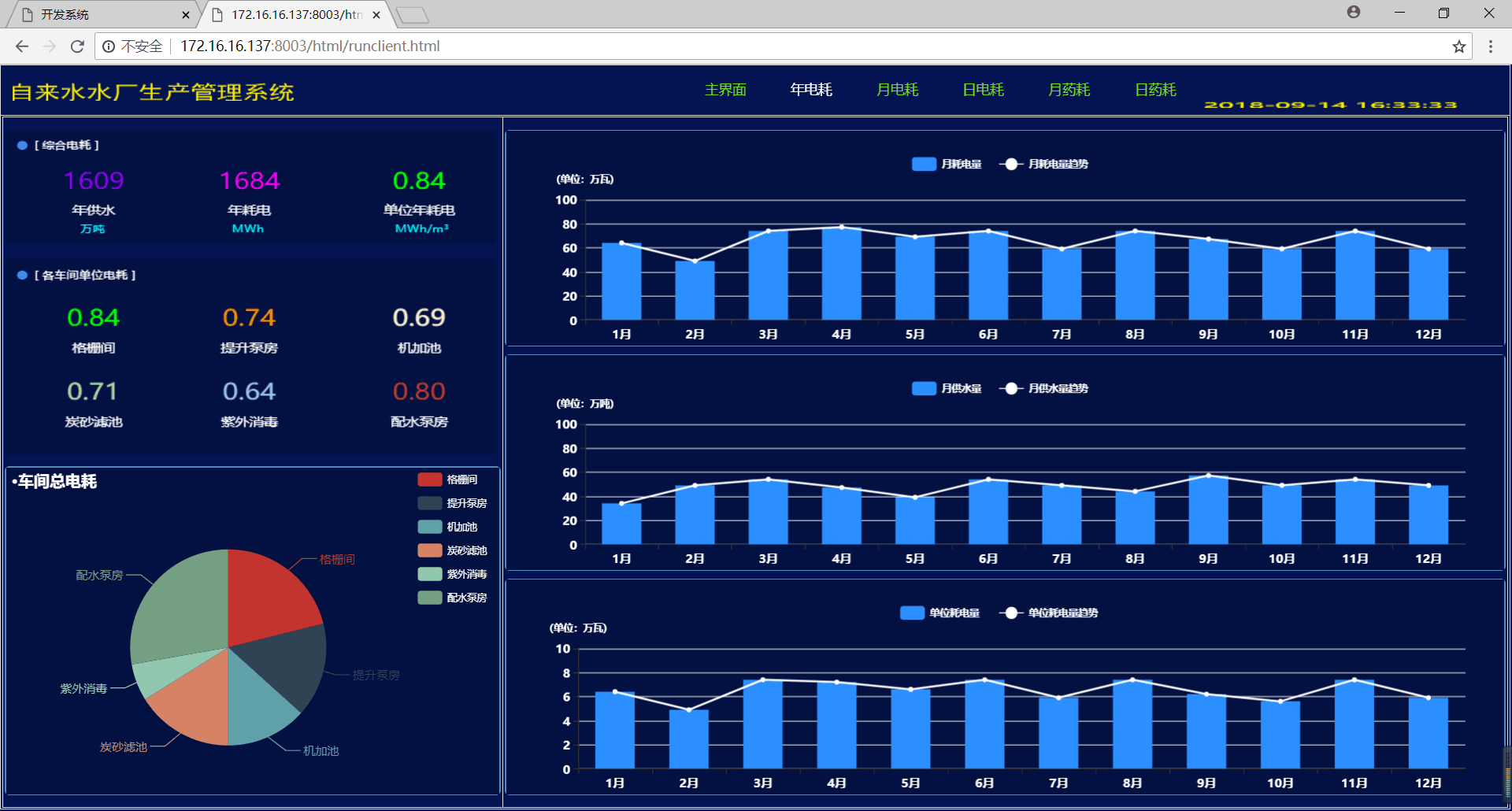Open the Chrome user profile icon
Viewport: 1512px width, 811px height.
(1354, 13)
